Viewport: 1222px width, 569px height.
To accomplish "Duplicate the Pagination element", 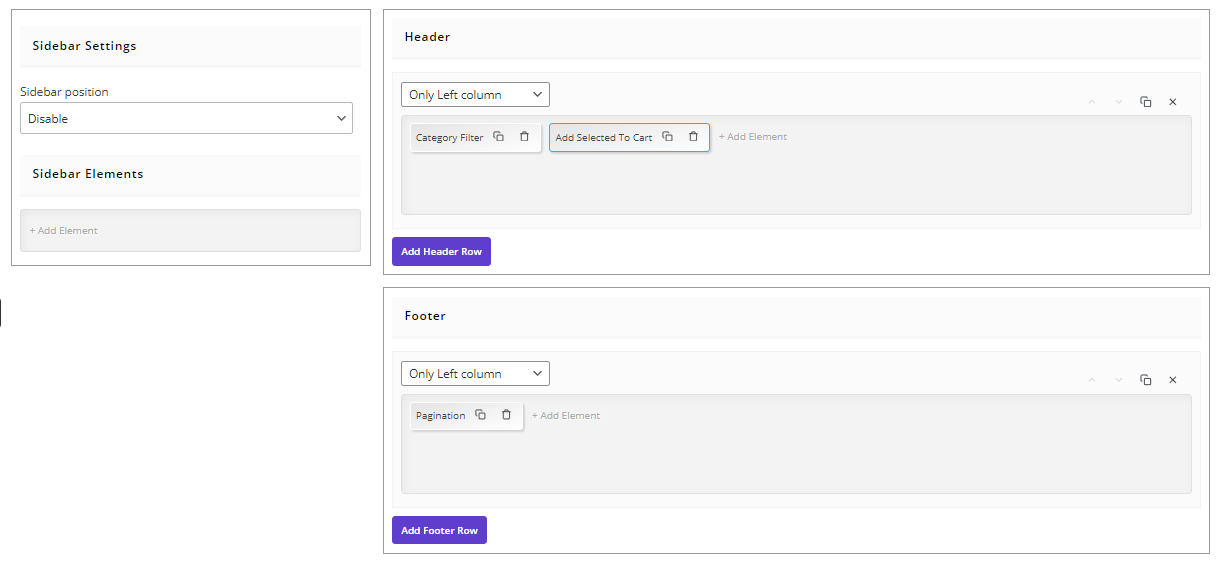I will [x=480, y=415].
